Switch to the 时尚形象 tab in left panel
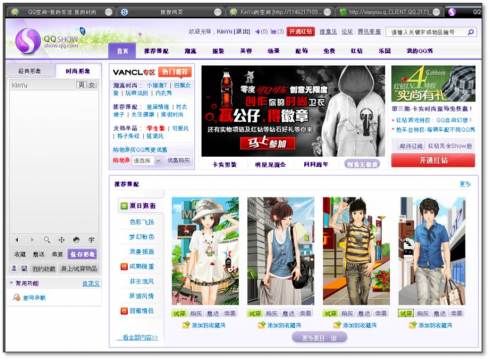Image resolution: width=490 pixels, height=360 pixels. (x=78, y=71)
